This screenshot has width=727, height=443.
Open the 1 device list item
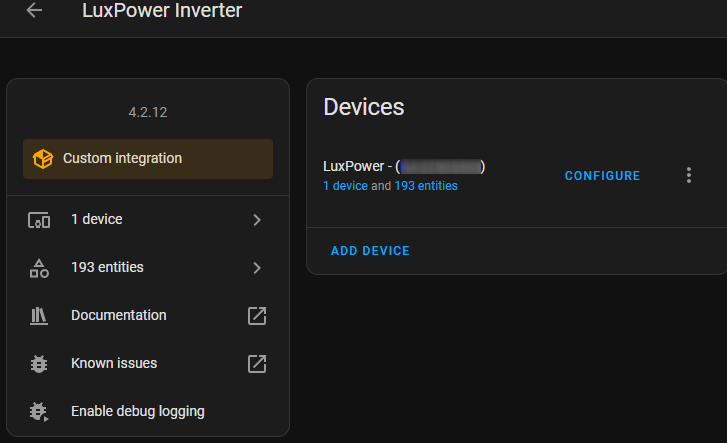click(148, 220)
